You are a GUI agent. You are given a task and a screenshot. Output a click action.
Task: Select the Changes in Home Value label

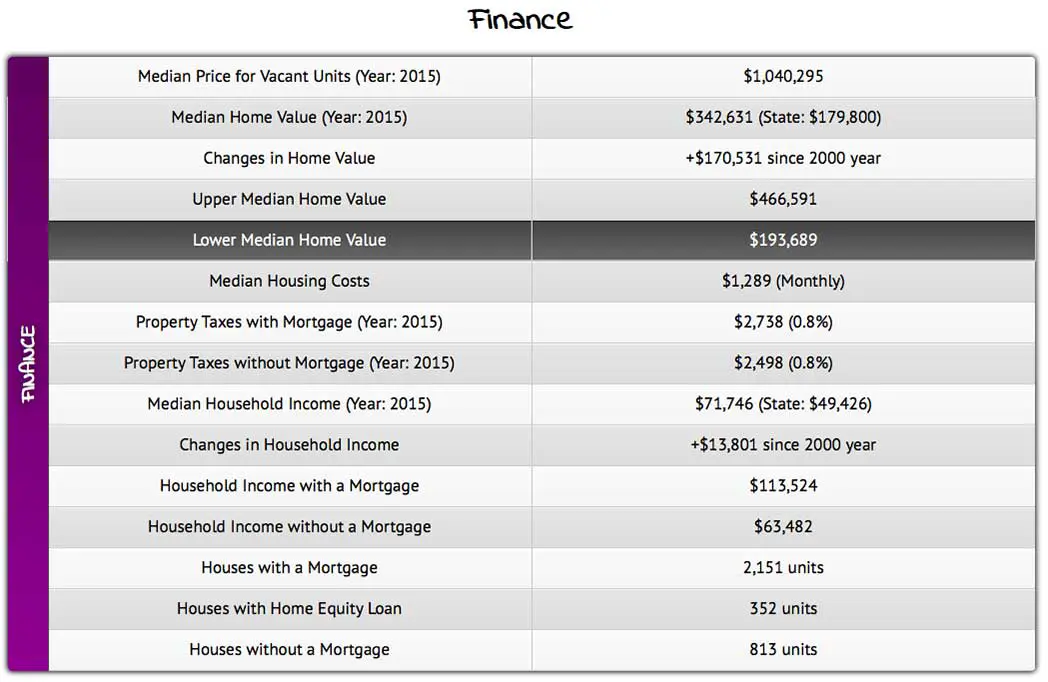(289, 158)
